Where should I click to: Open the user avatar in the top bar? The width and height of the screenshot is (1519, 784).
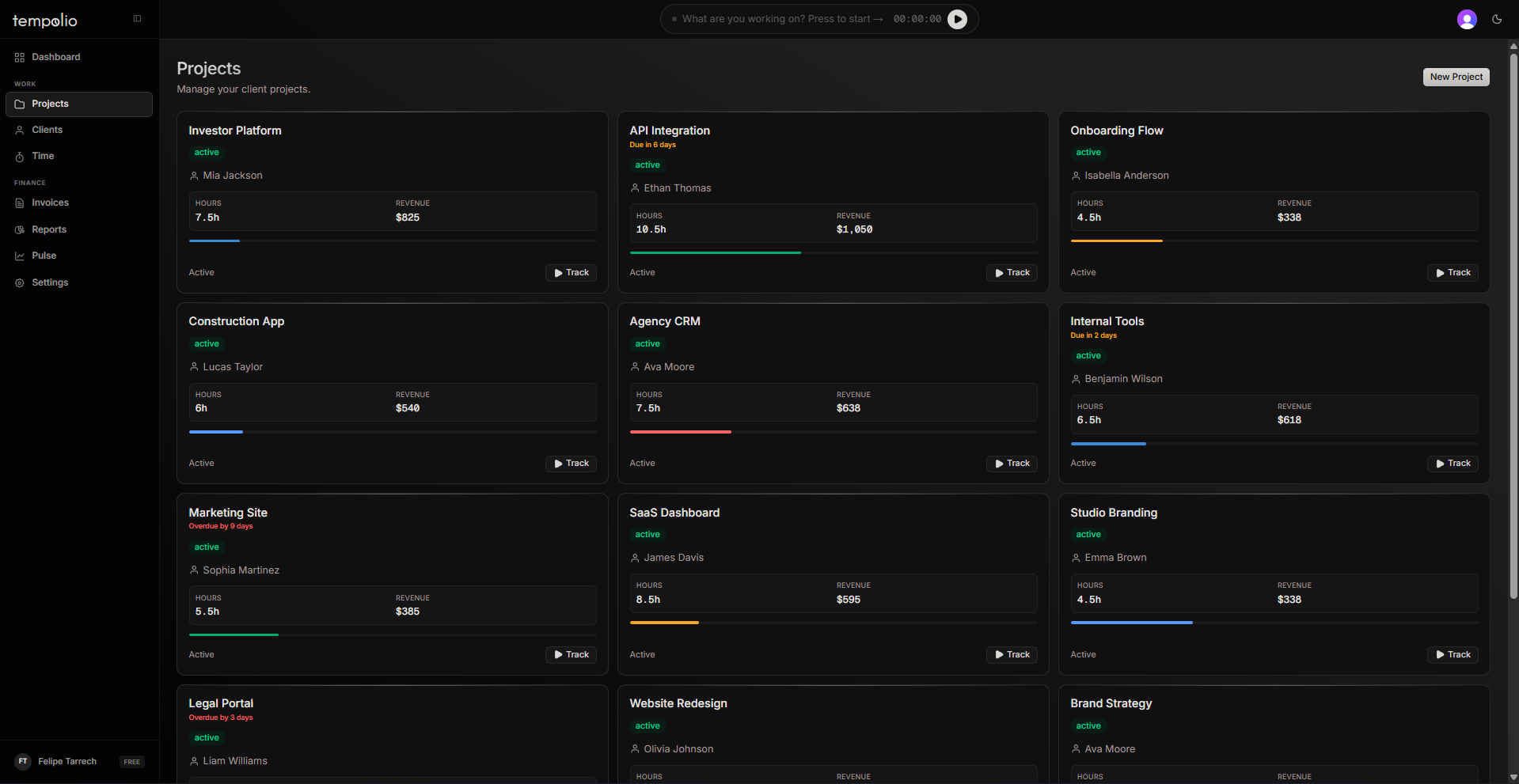[1467, 19]
